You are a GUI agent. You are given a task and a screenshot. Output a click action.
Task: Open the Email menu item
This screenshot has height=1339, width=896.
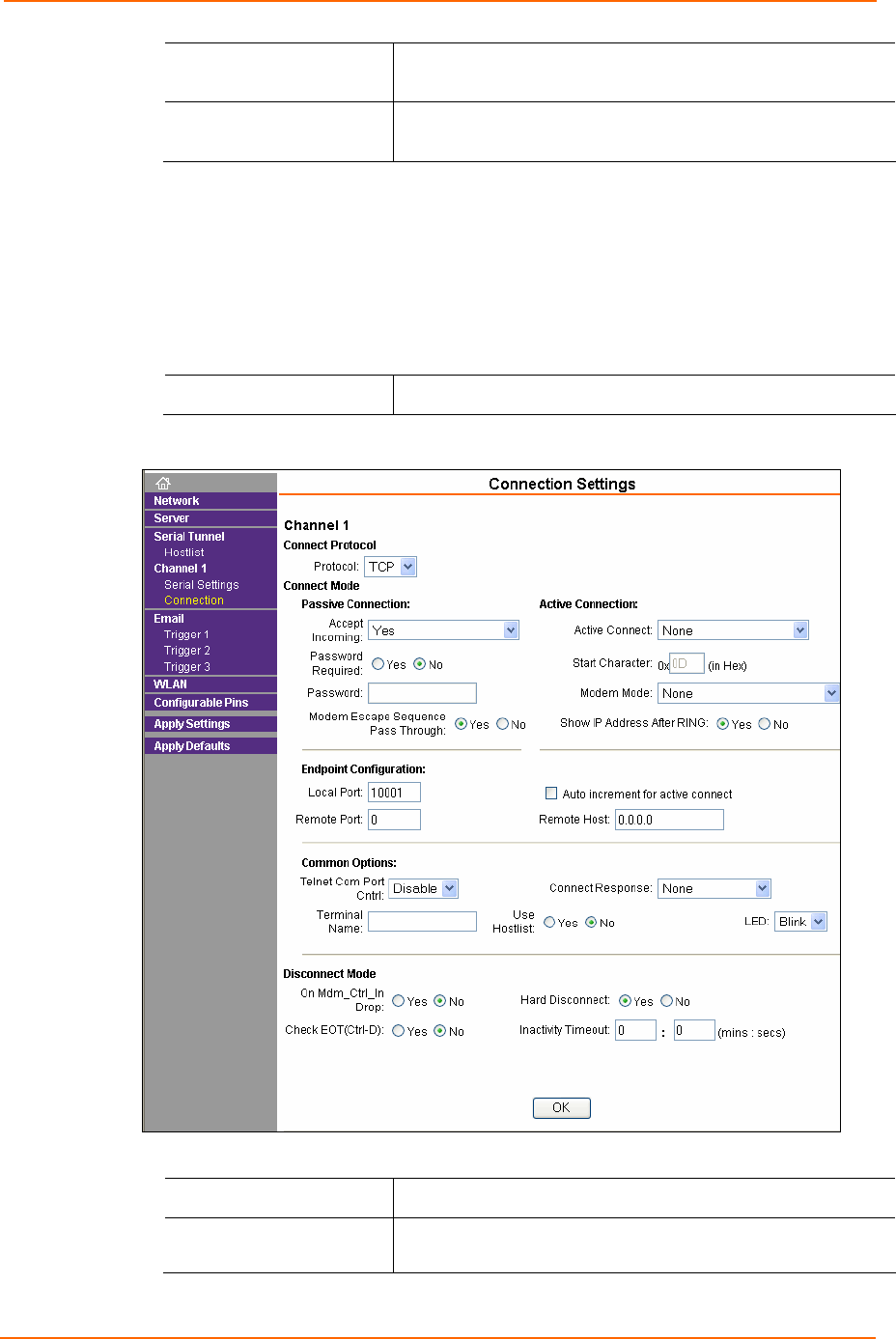point(168,619)
